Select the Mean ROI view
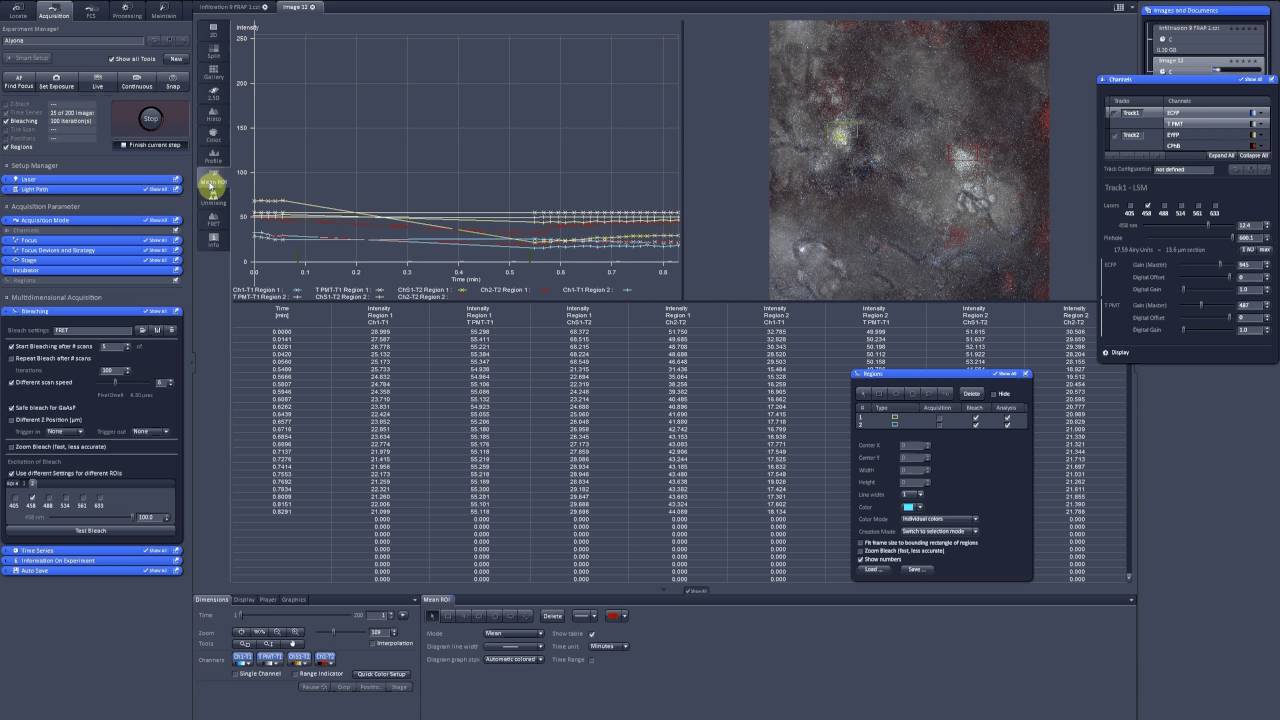 pos(213,180)
